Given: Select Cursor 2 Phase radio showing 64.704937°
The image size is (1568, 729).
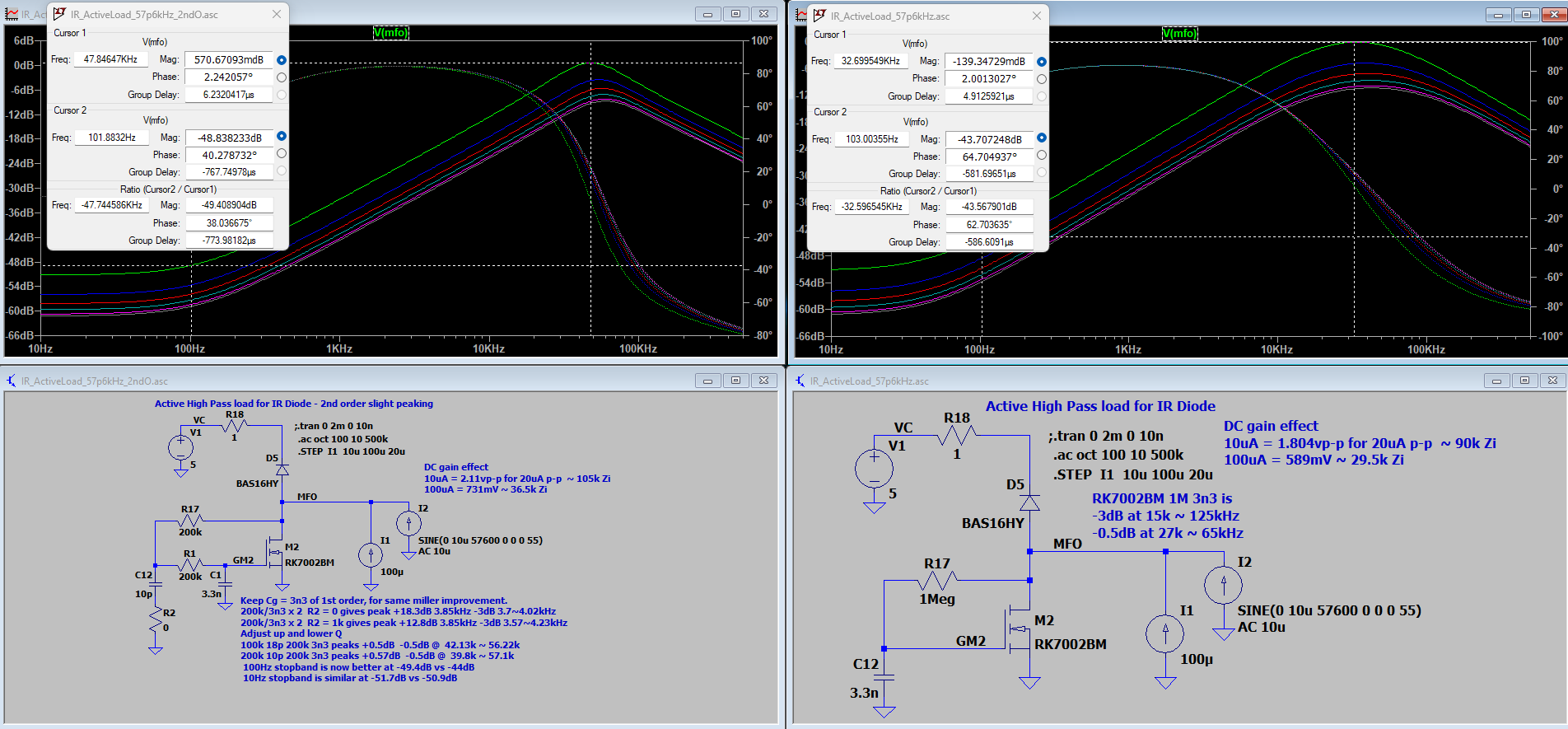Looking at the screenshot, I should tap(1042, 156).
